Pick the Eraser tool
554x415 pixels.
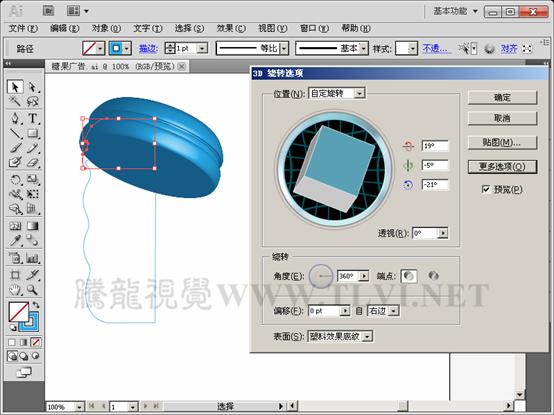point(32,162)
